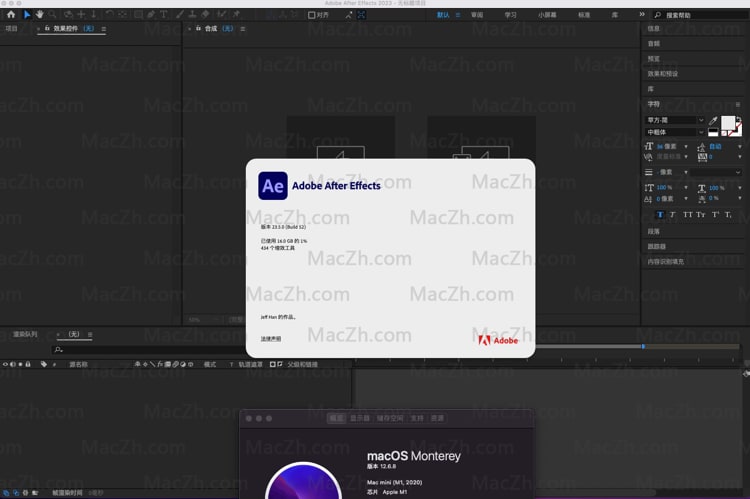Click the label tag column icon in timeline
The height and width of the screenshot is (499, 750).
[44, 365]
